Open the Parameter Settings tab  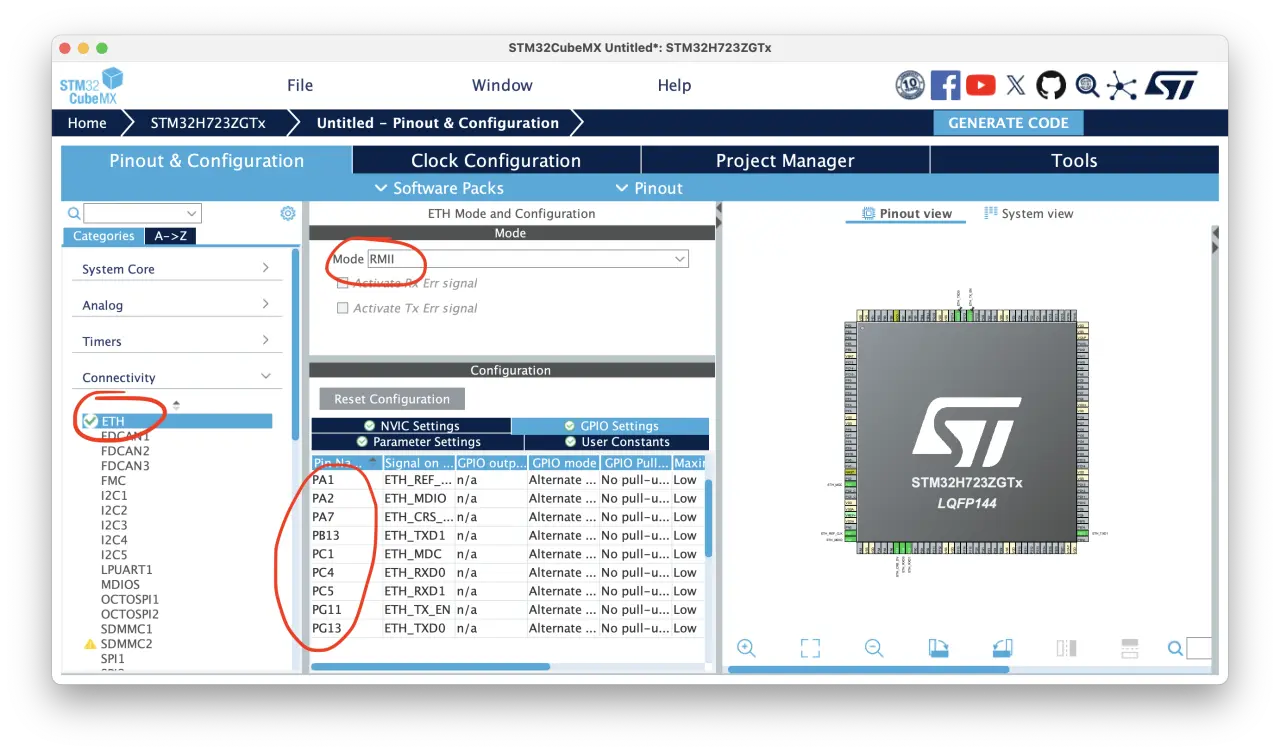(418, 442)
